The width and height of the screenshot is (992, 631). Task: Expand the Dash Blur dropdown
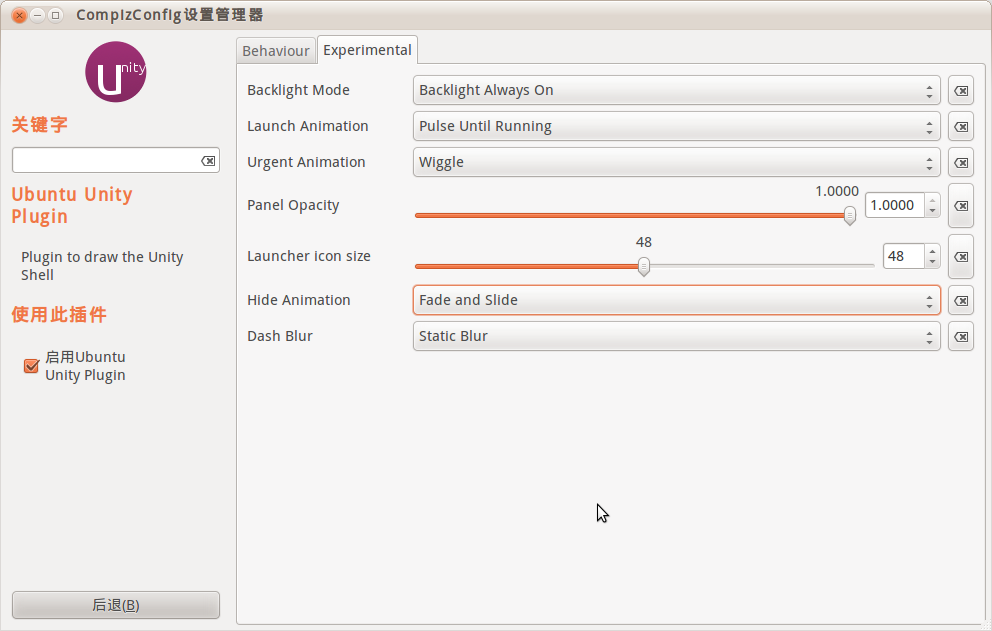click(x=676, y=337)
